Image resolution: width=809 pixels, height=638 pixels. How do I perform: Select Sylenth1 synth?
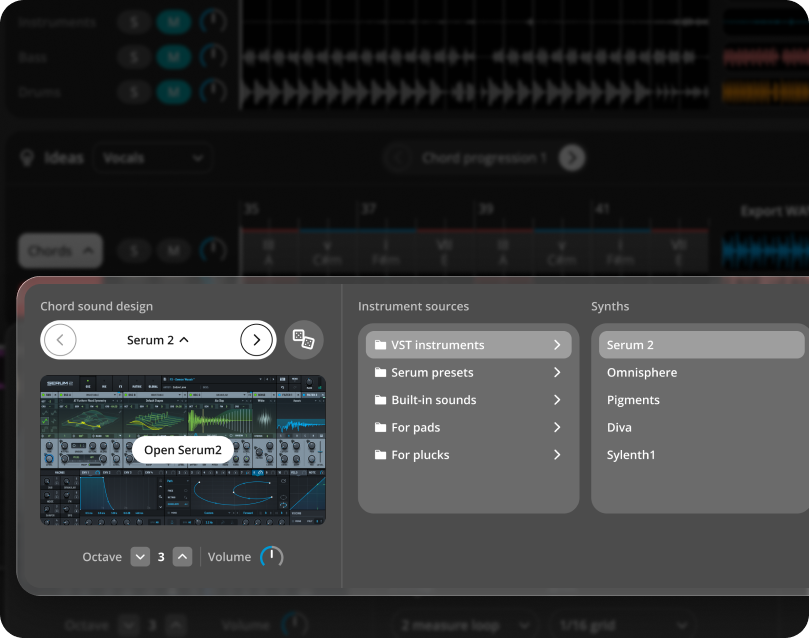click(x=631, y=454)
